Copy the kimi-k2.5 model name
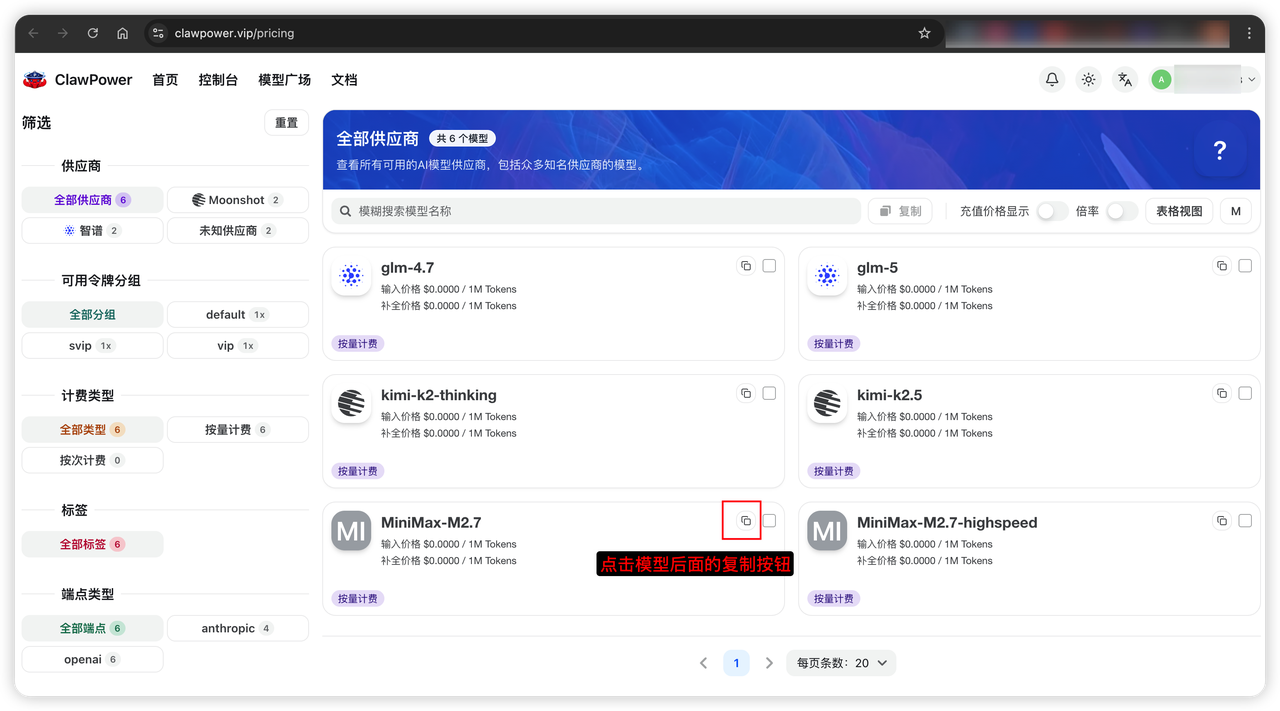The image size is (1280, 711). 1222,394
